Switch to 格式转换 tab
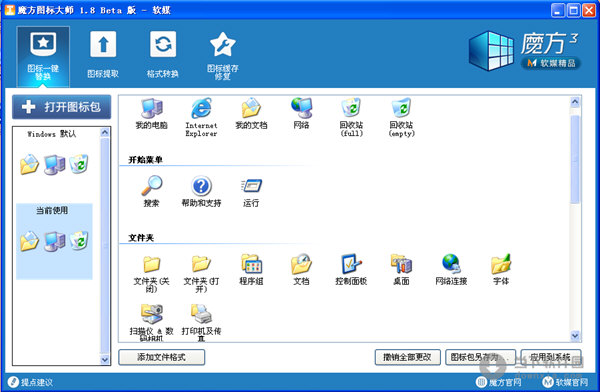The width and height of the screenshot is (600, 392). point(163,56)
